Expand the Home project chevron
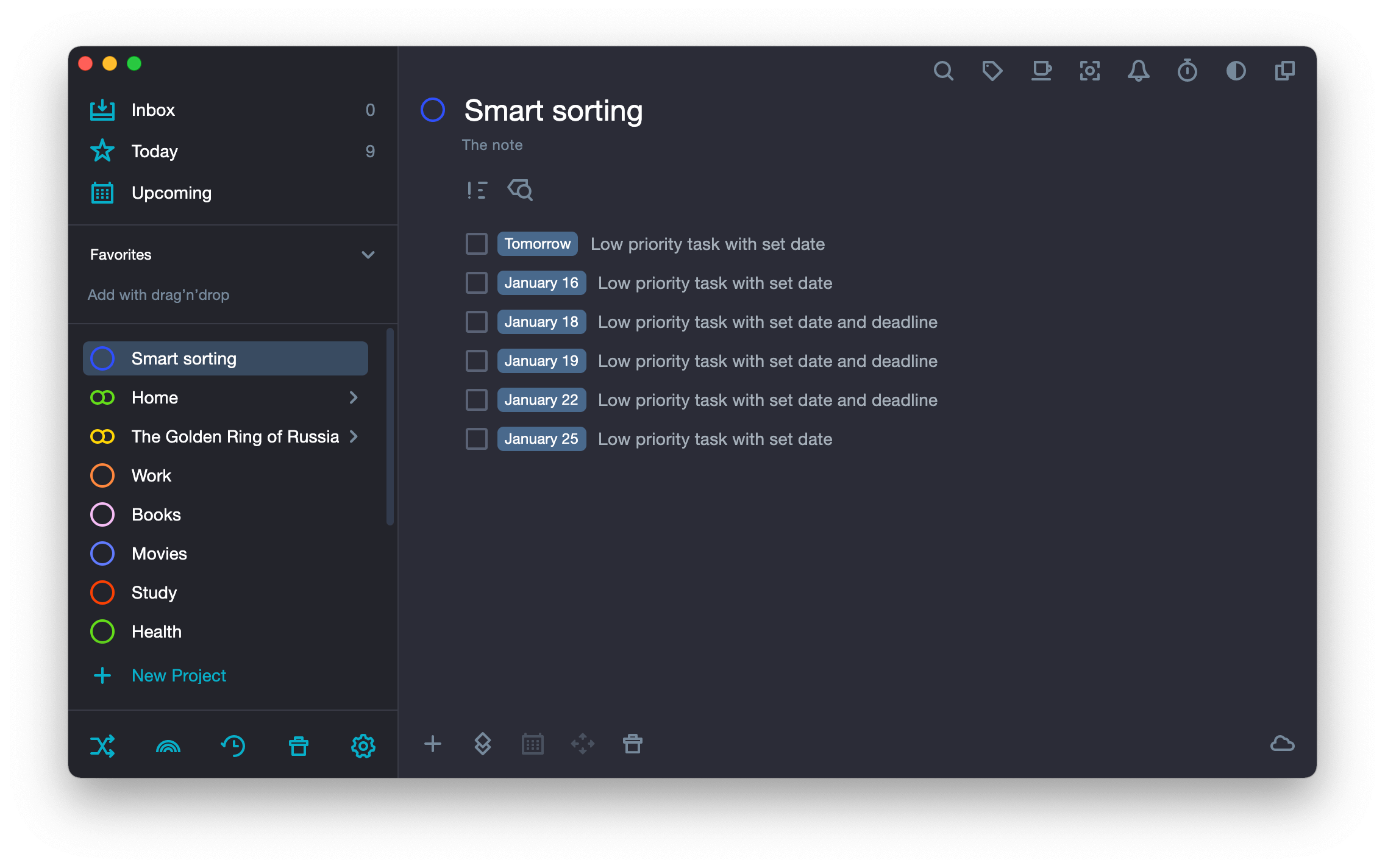1385x868 pixels. pyautogui.click(x=354, y=397)
